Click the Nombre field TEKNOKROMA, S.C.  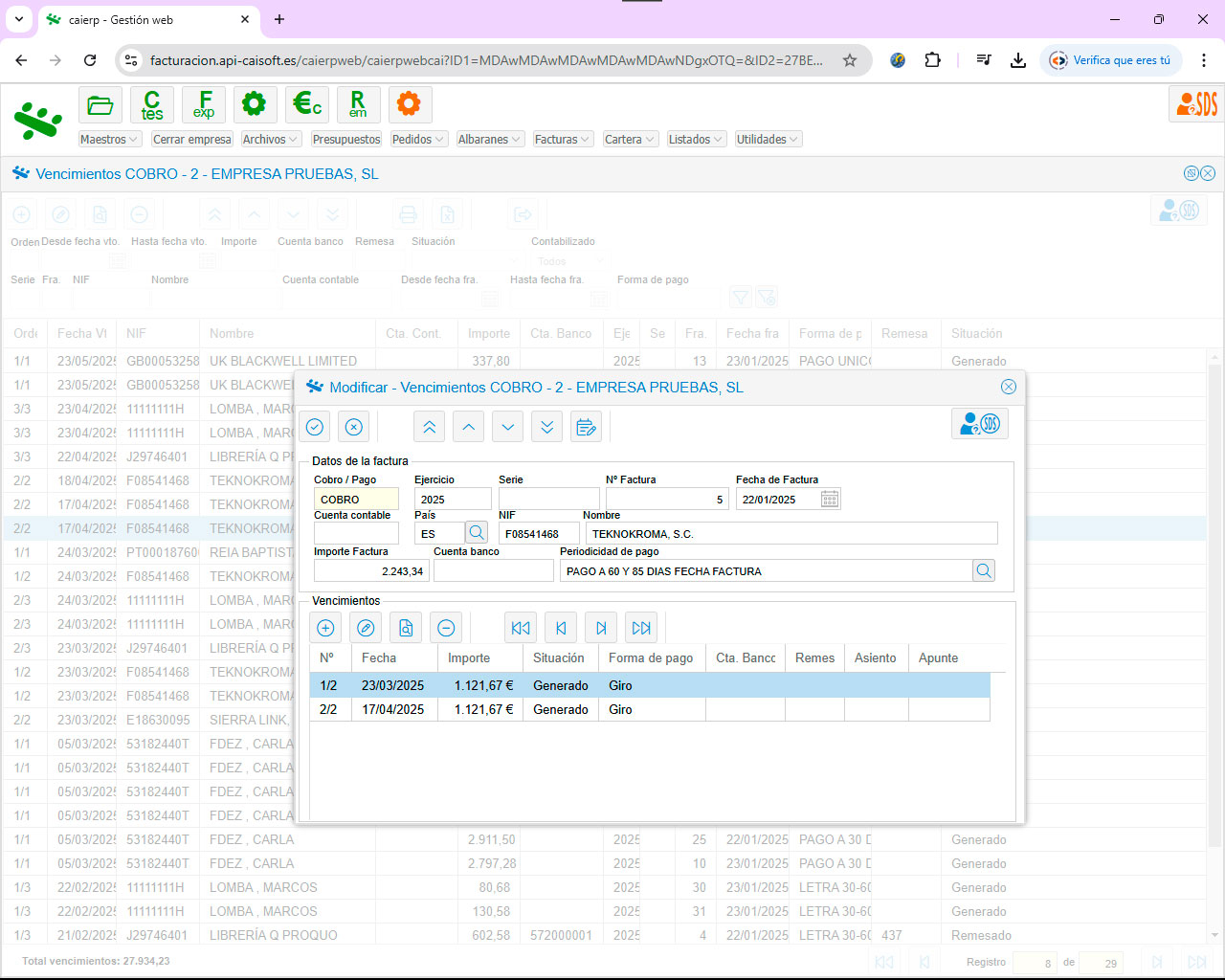(791, 533)
